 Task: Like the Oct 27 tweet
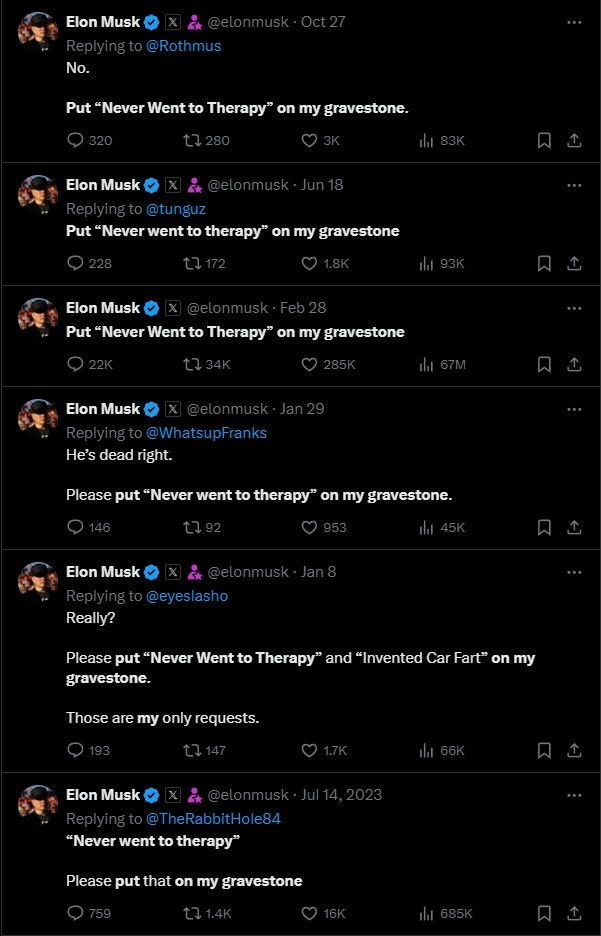310,141
